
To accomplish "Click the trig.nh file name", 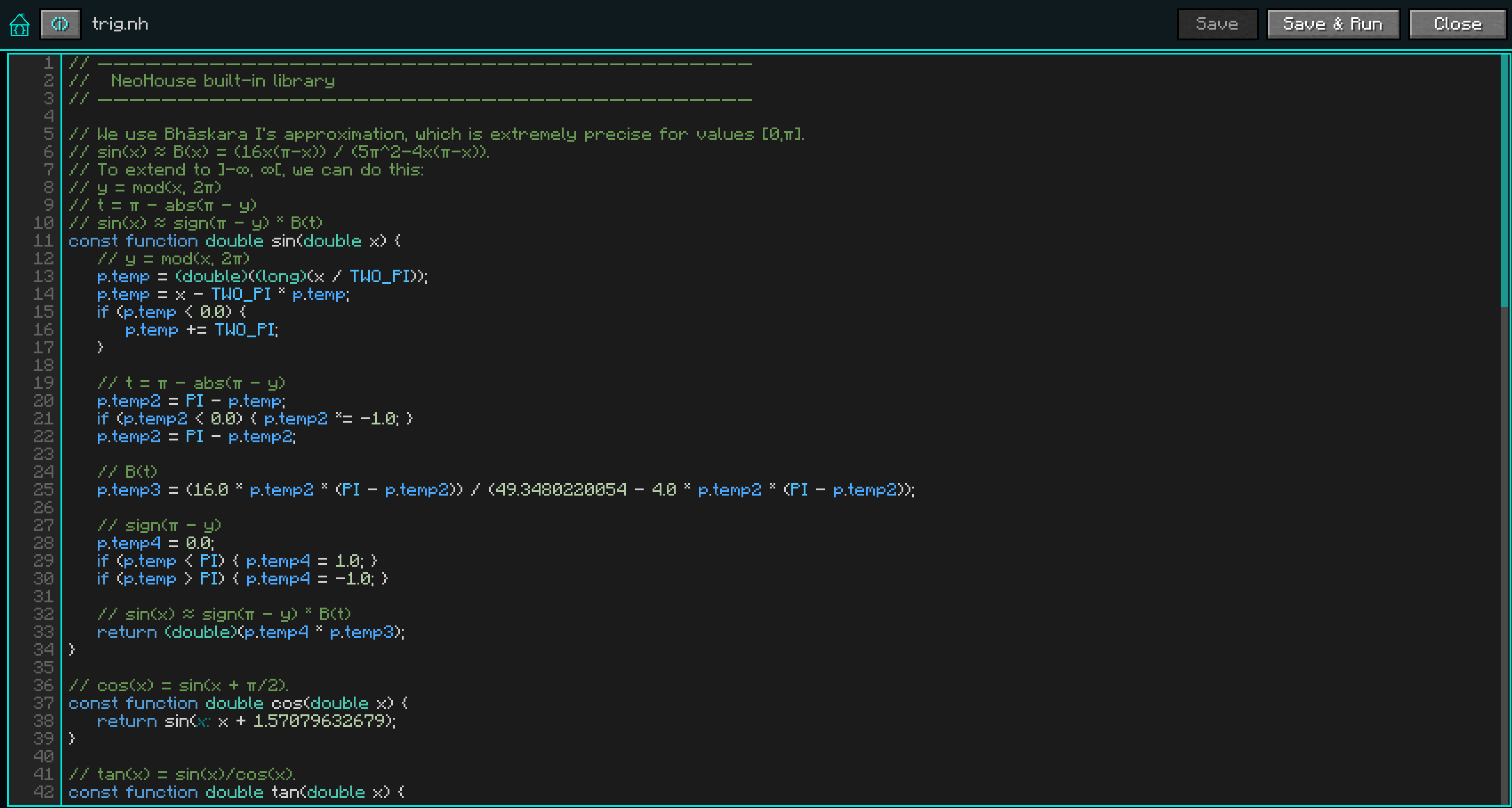I will 120,24.
